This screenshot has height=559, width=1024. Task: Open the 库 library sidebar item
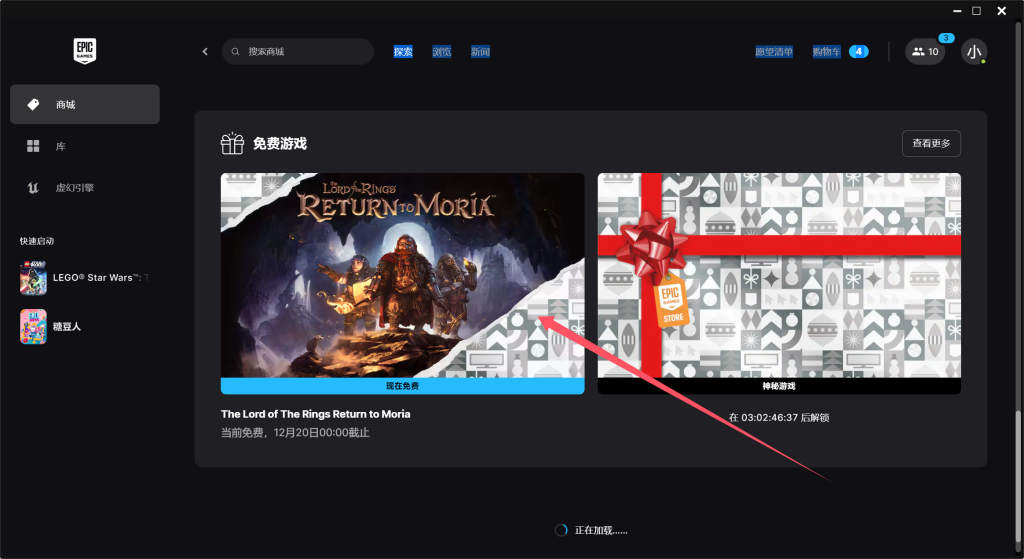tap(85, 146)
